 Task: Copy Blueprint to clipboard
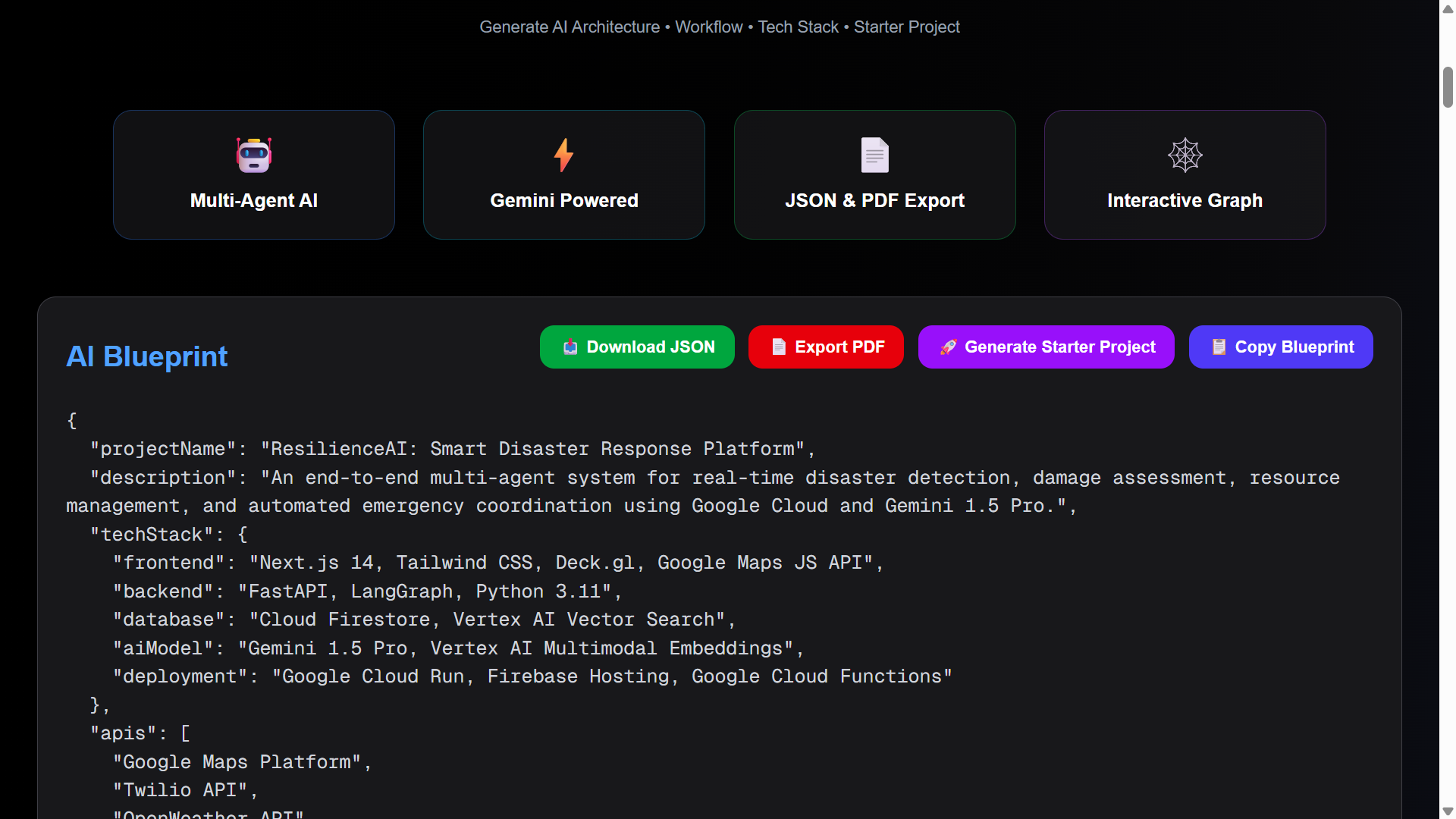coord(1281,347)
